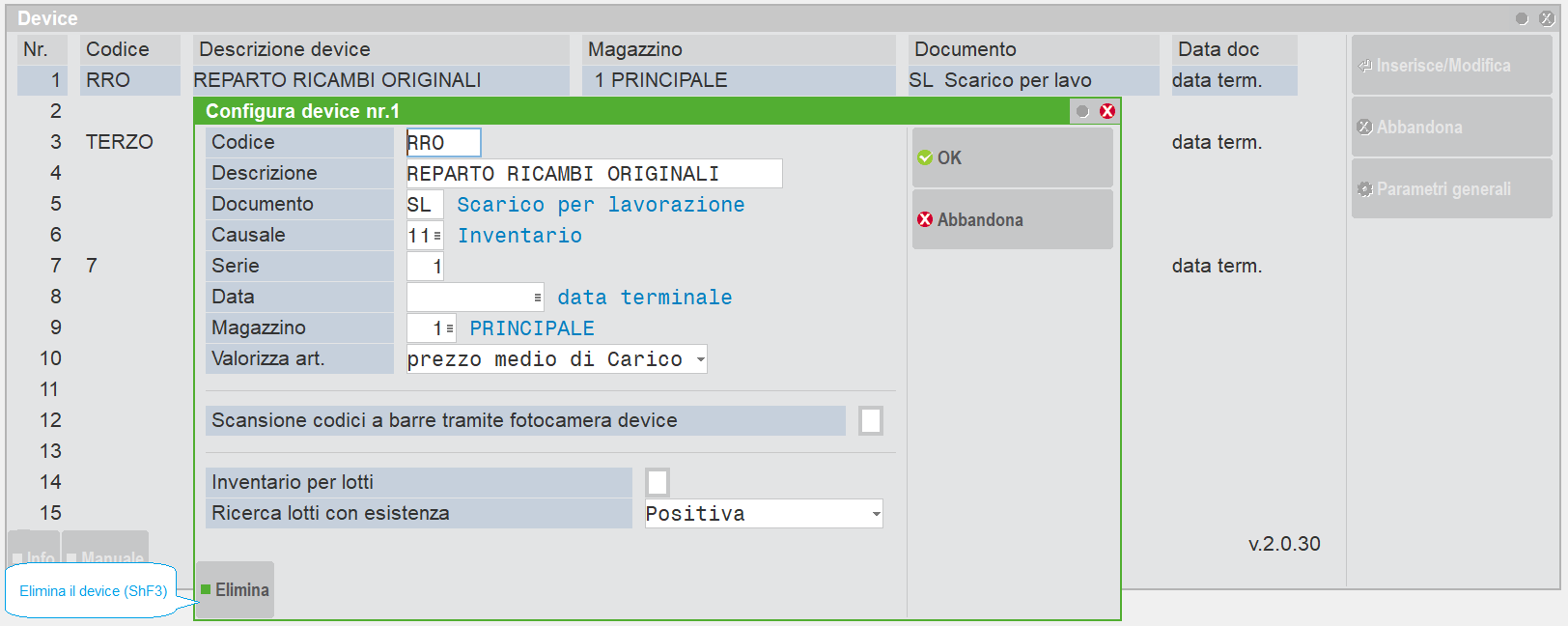1568x626 pixels.
Task: Select device row 3 TERZO
Action: [x=119, y=142]
